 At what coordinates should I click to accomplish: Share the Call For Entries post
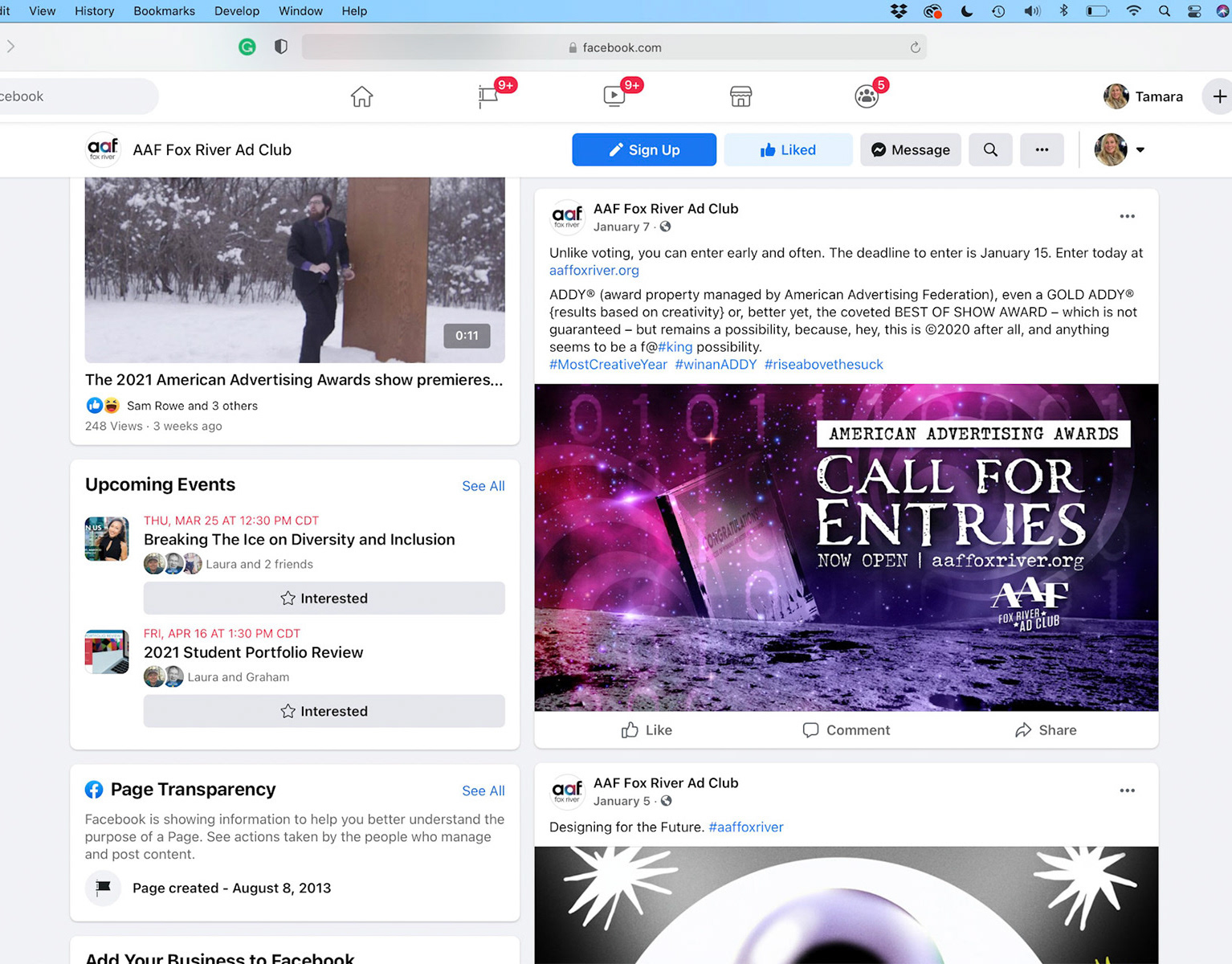click(x=1046, y=729)
